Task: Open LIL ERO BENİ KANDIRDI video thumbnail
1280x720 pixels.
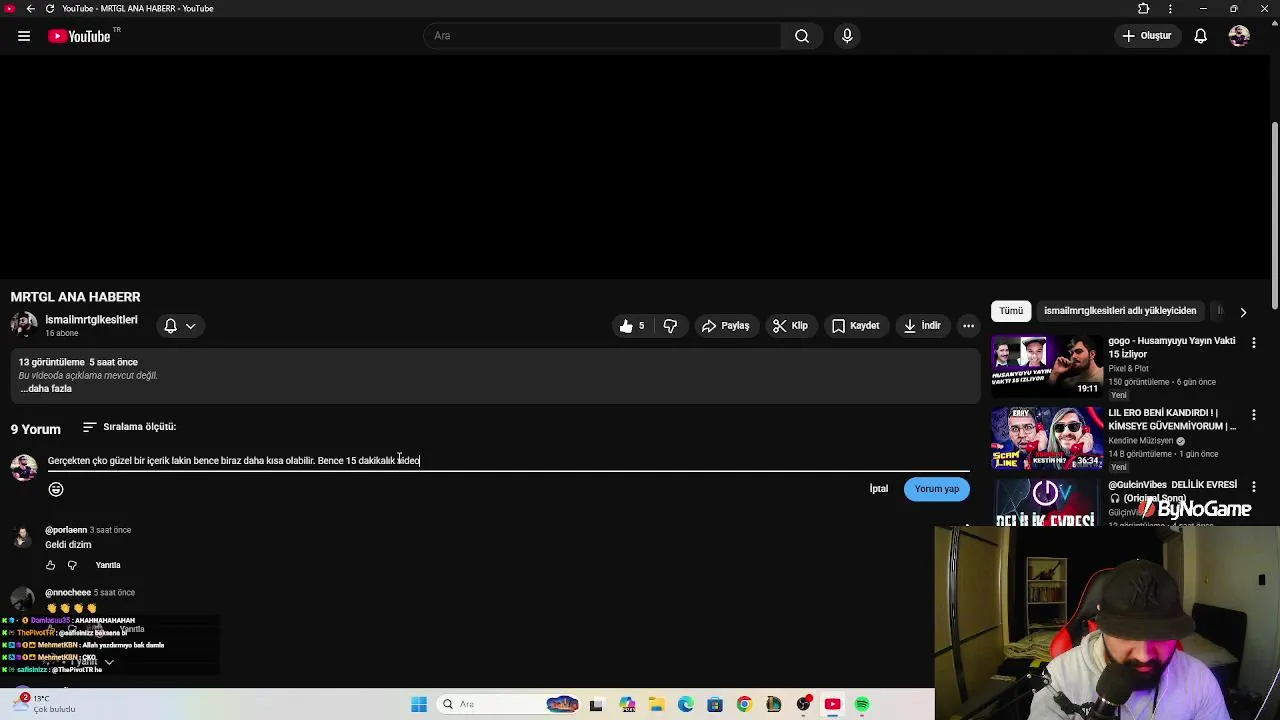Action: coord(1046,438)
